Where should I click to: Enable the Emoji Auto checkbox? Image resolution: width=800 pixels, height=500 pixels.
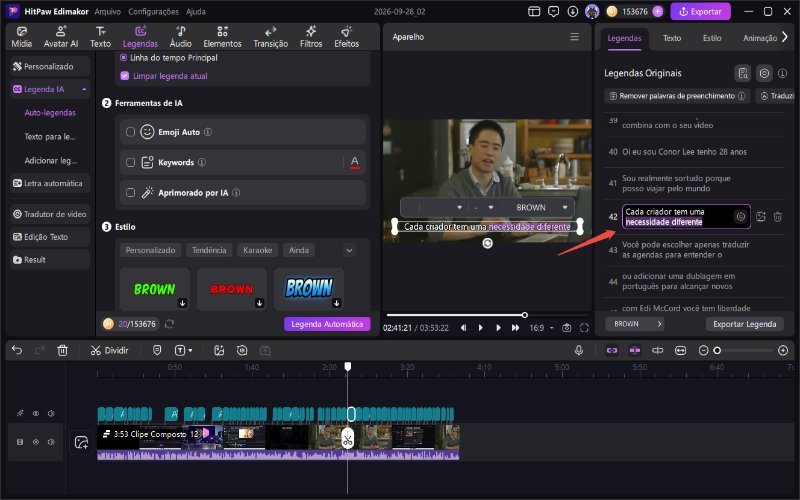click(x=130, y=132)
